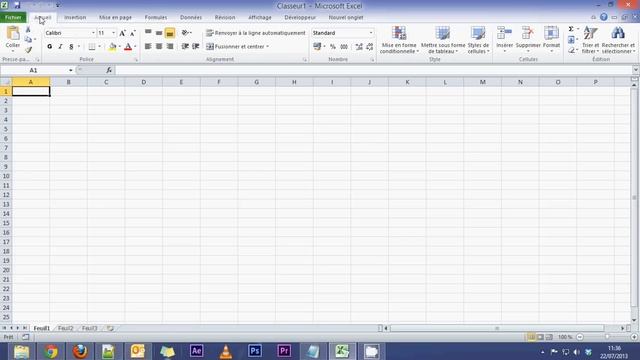
Task: Toggle underline S formatting
Action: click(x=71, y=47)
